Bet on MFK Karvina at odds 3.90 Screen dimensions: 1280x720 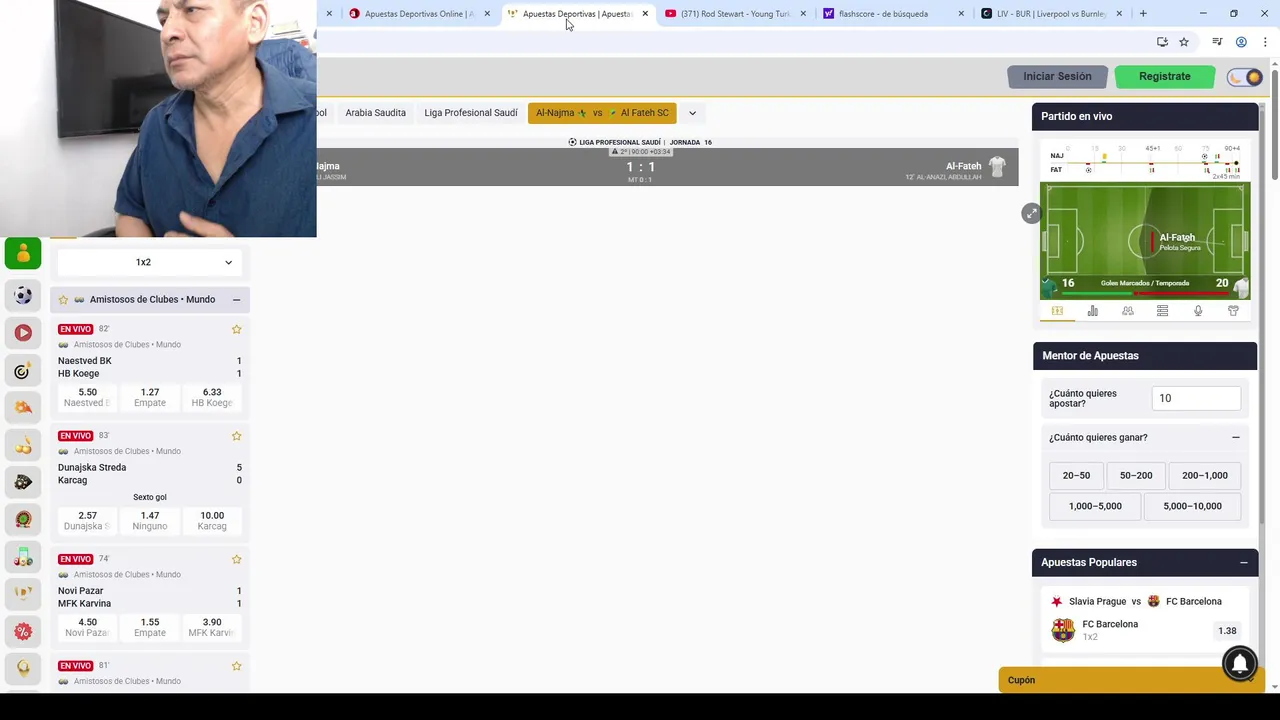212,627
